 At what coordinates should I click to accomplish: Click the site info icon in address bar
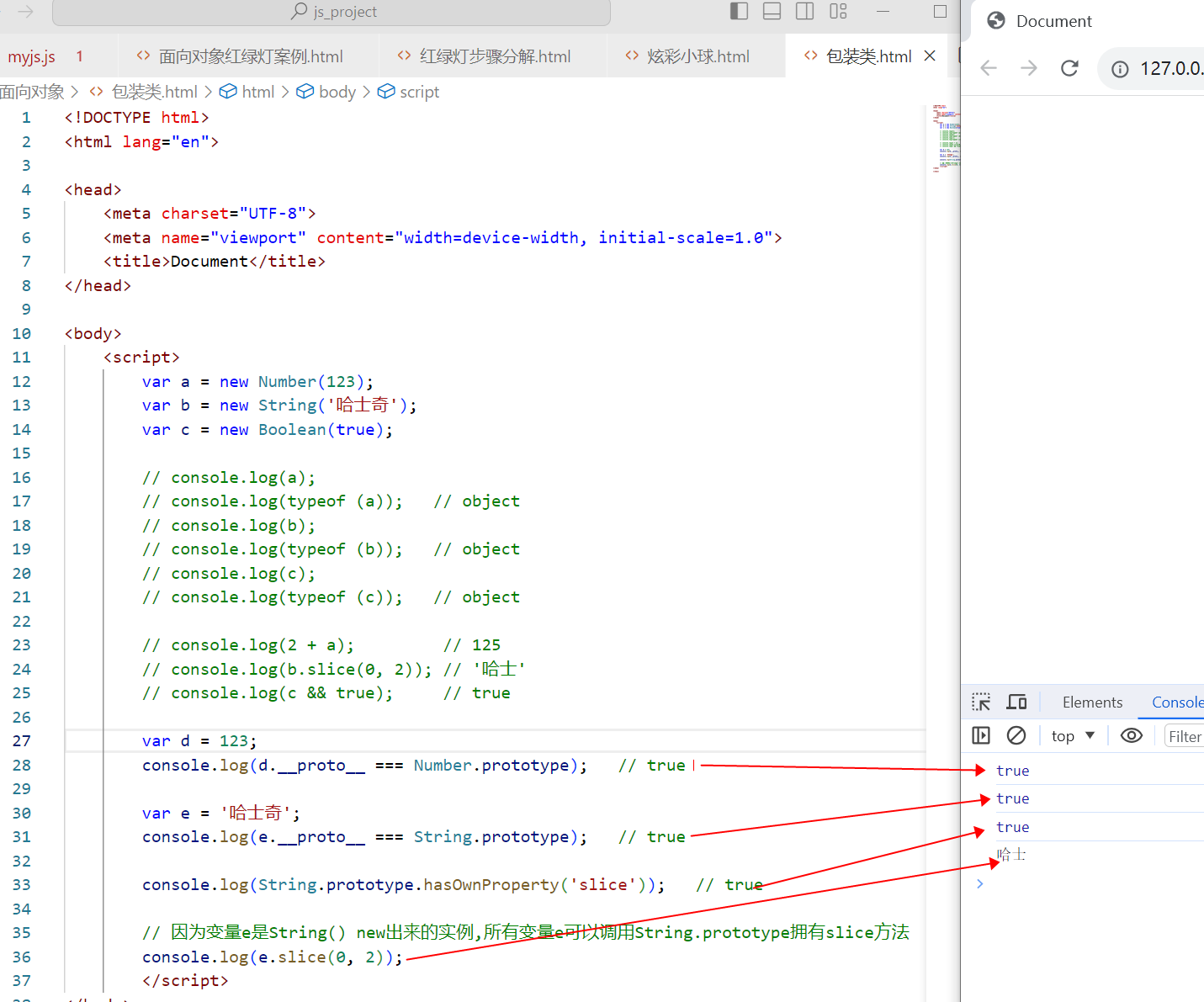(1120, 69)
